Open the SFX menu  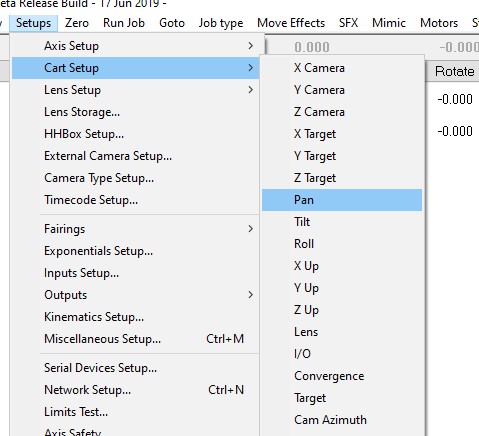click(349, 23)
